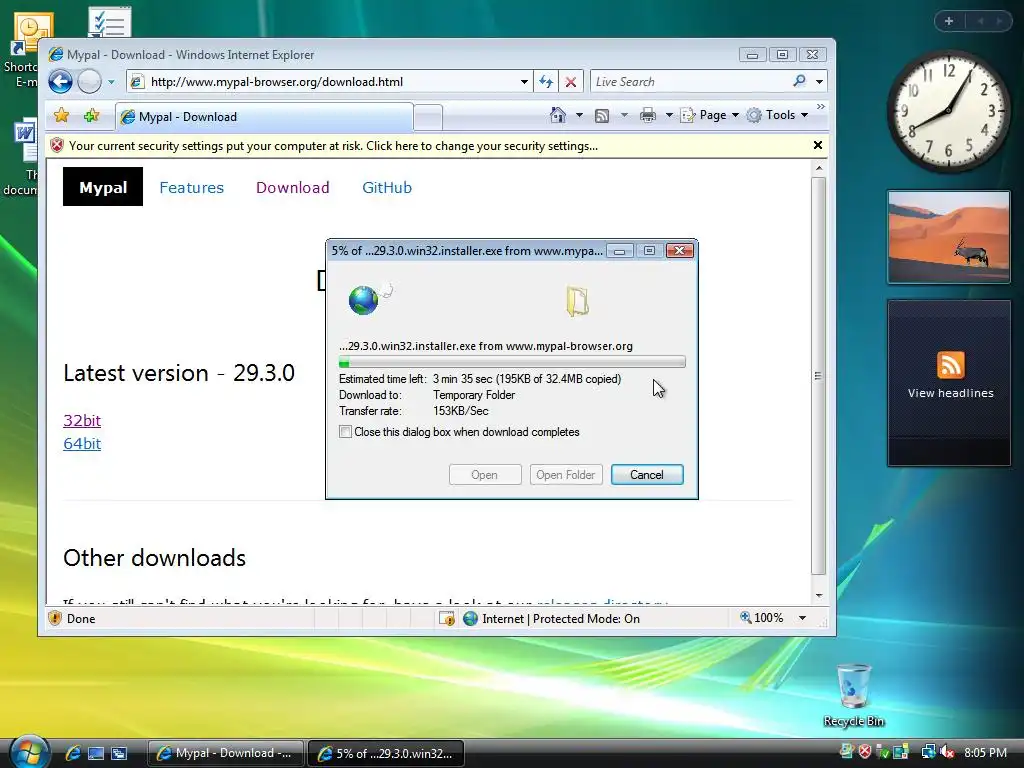This screenshot has height=768, width=1024.
Task: Click the tray network connection icon
Action: point(928,752)
